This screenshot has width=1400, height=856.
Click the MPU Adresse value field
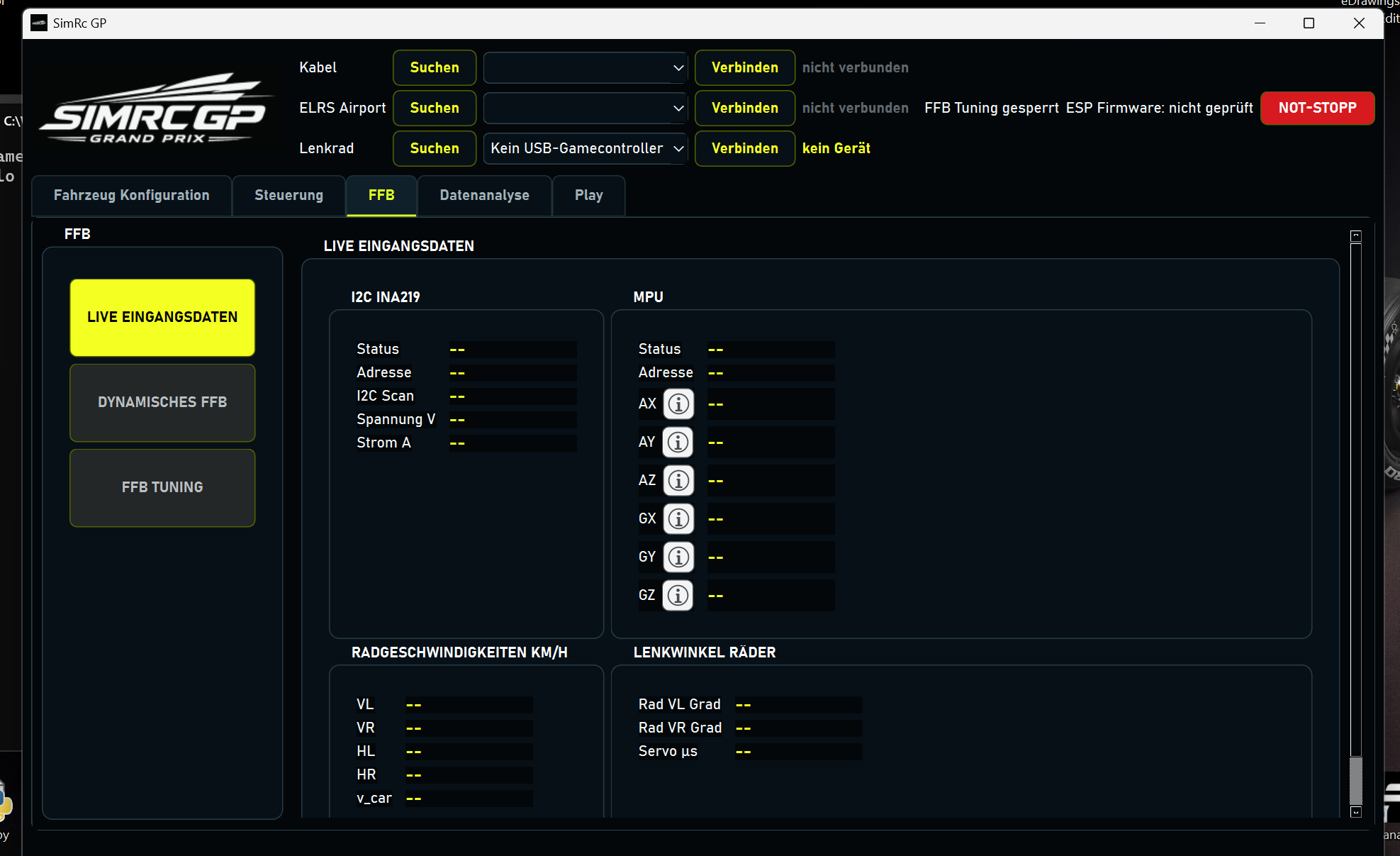click(x=771, y=372)
